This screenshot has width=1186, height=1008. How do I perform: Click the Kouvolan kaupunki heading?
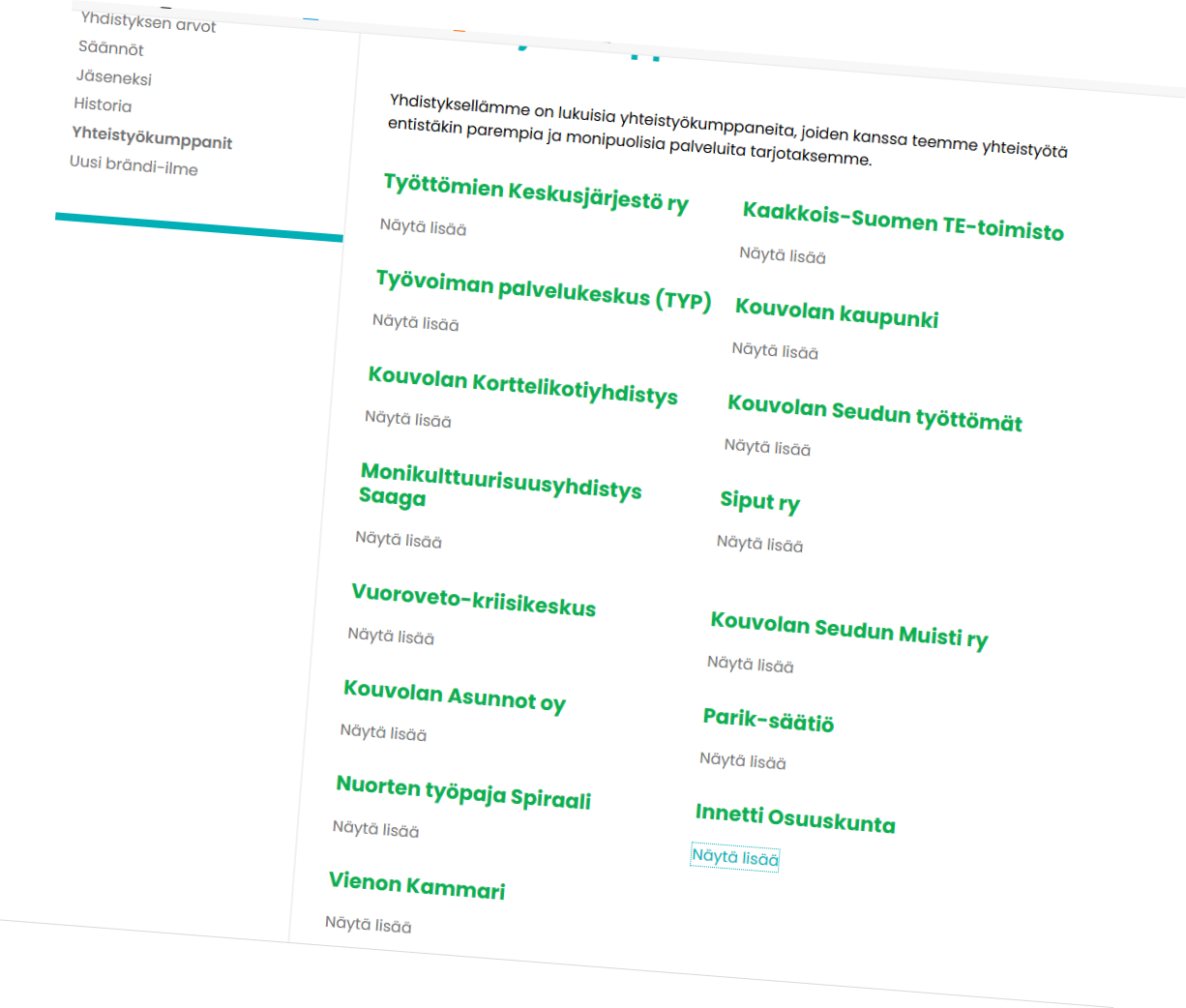pyautogui.click(x=836, y=313)
